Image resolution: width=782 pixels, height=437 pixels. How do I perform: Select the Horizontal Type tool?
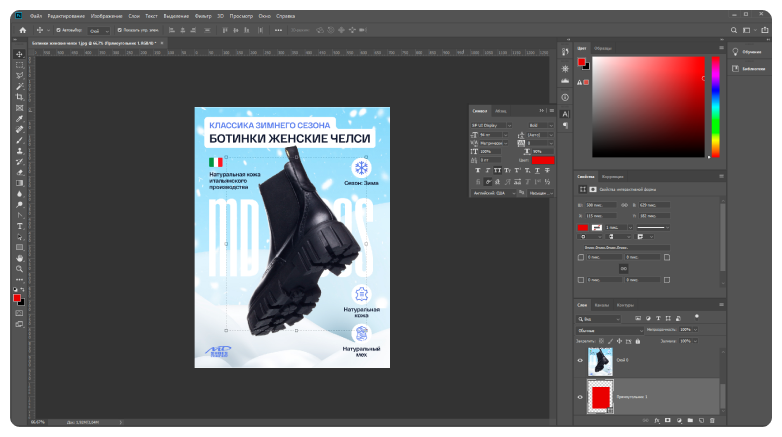19,226
